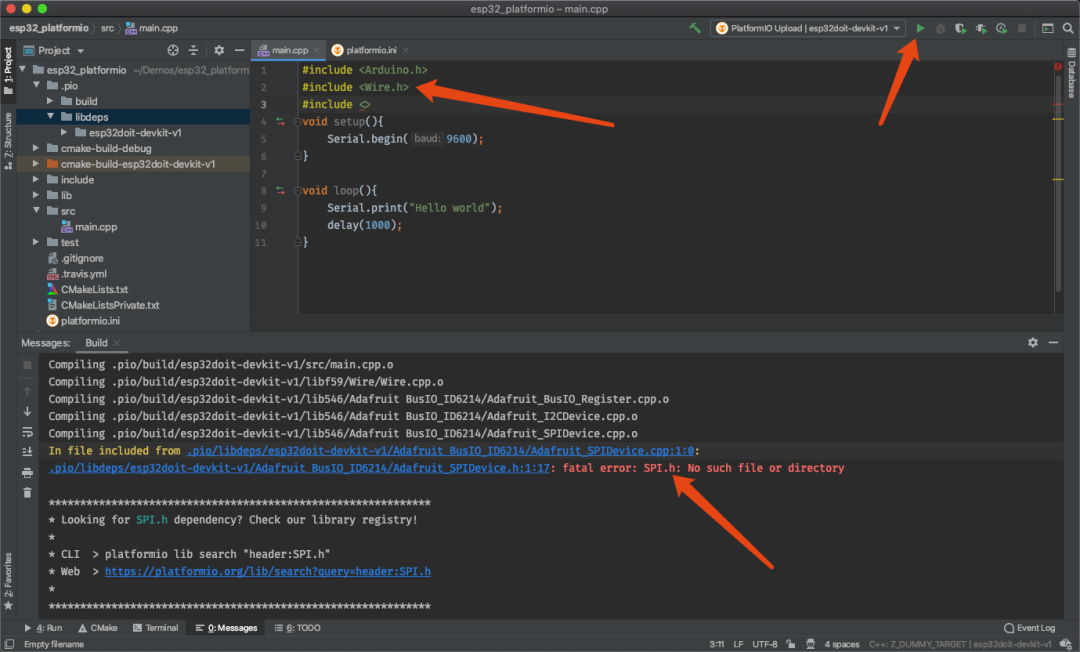Open main.cpp in the project tree
Screen dimensions: 1080x652
(x=95, y=227)
